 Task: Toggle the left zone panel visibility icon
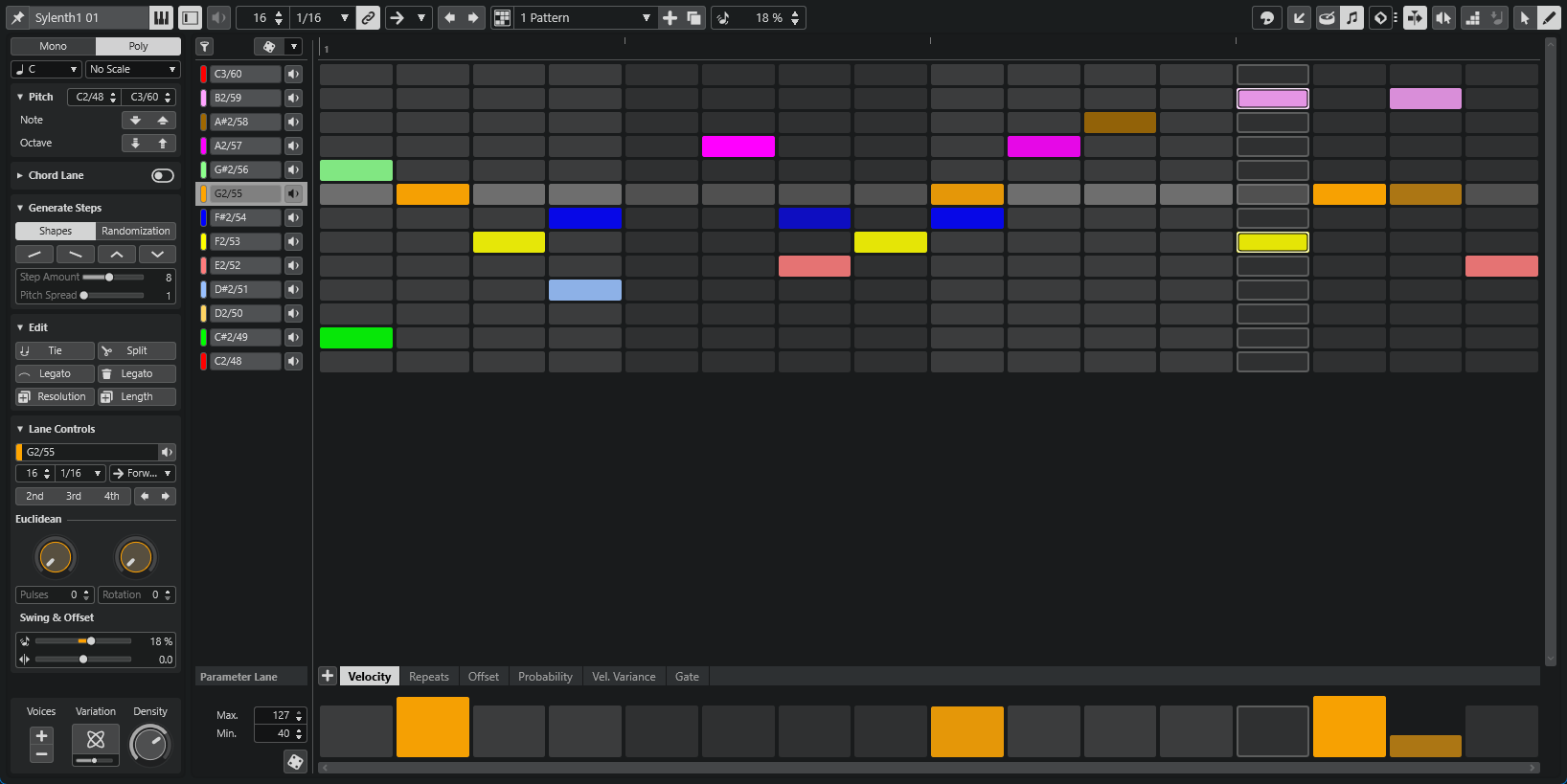coord(190,17)
